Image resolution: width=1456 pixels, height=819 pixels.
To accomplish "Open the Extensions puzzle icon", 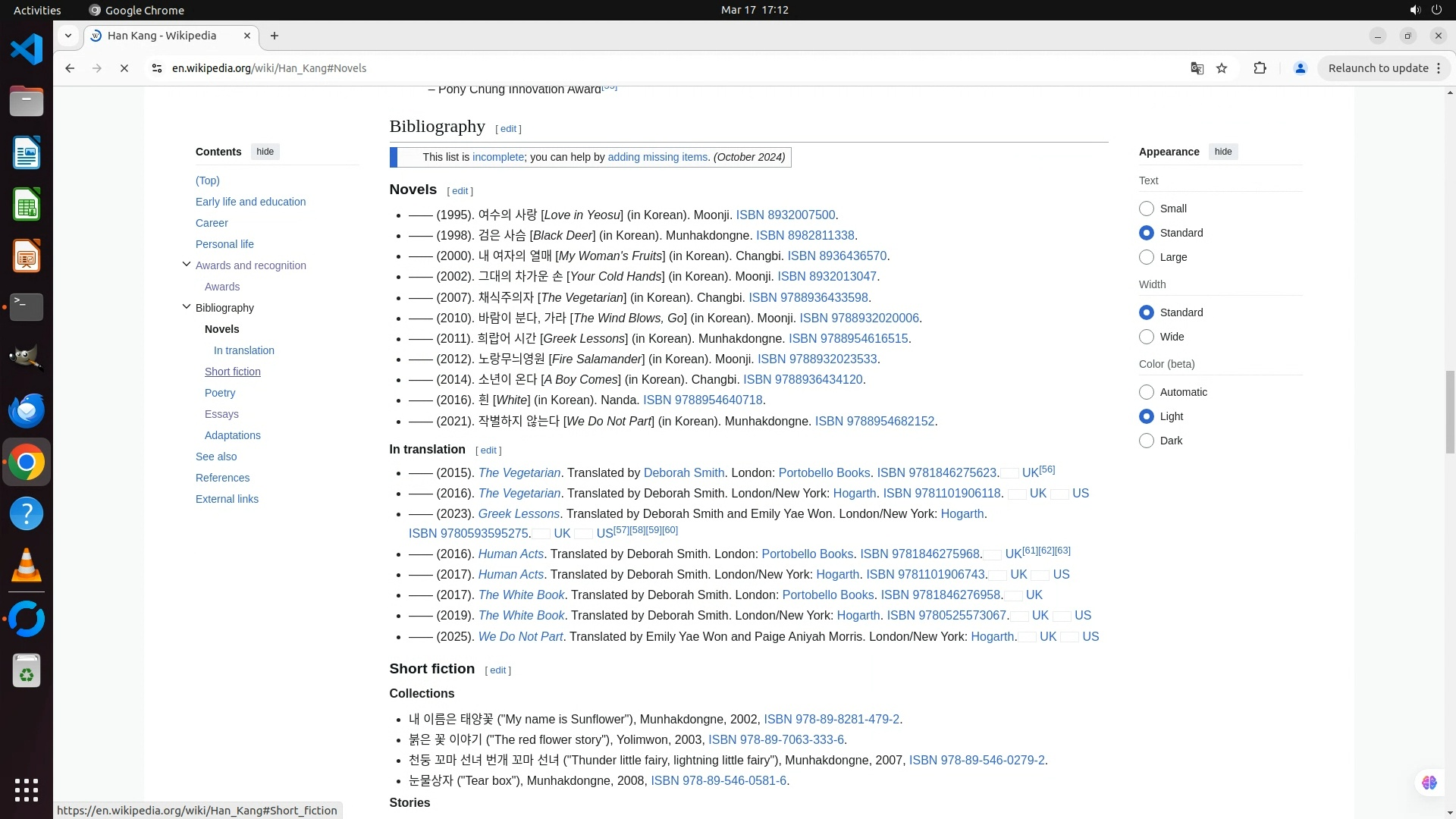I will coord(1260,68).
